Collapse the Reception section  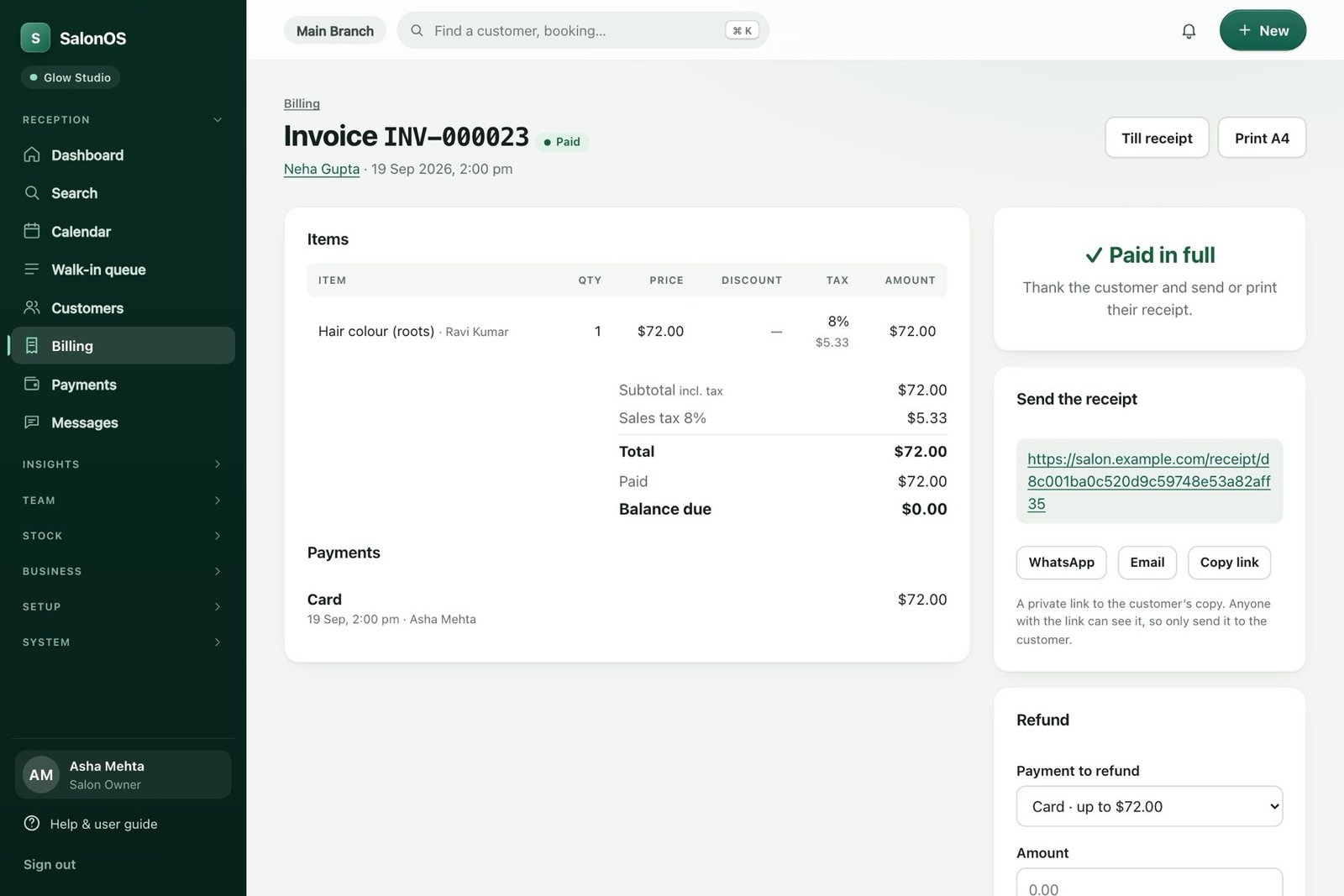123,120
